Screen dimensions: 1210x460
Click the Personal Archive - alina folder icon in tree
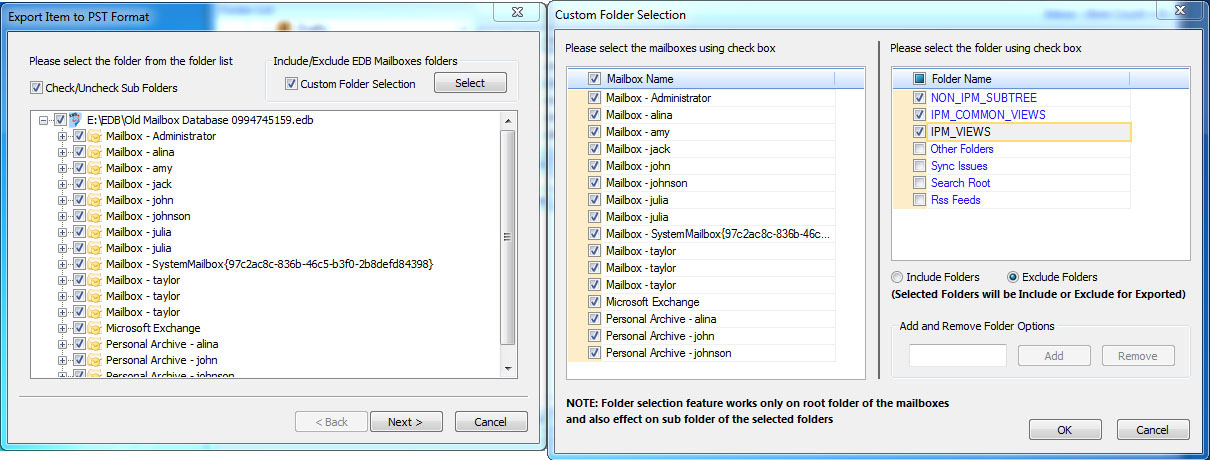pyautogui.click(x=95, y=344)
